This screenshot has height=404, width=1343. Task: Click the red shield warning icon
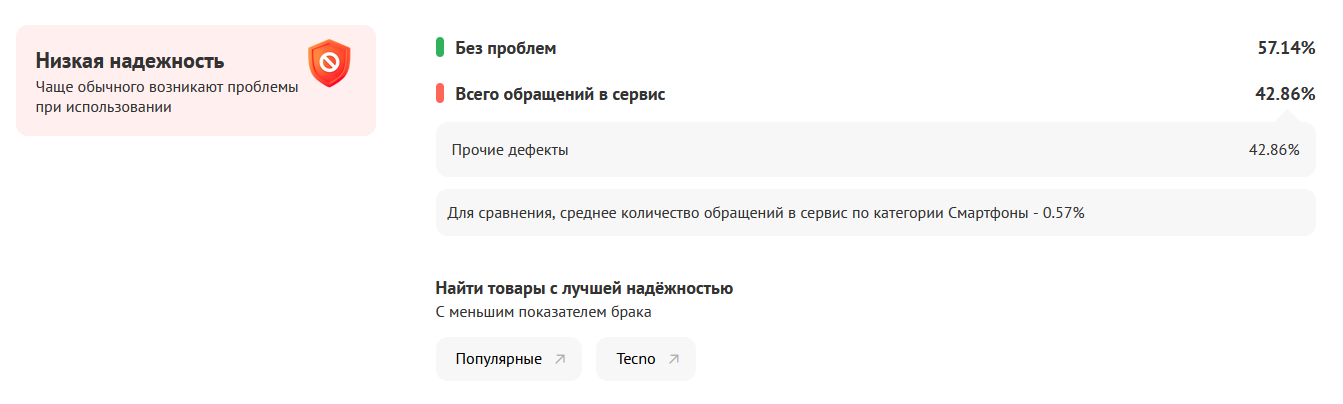(x=329, y=63)
